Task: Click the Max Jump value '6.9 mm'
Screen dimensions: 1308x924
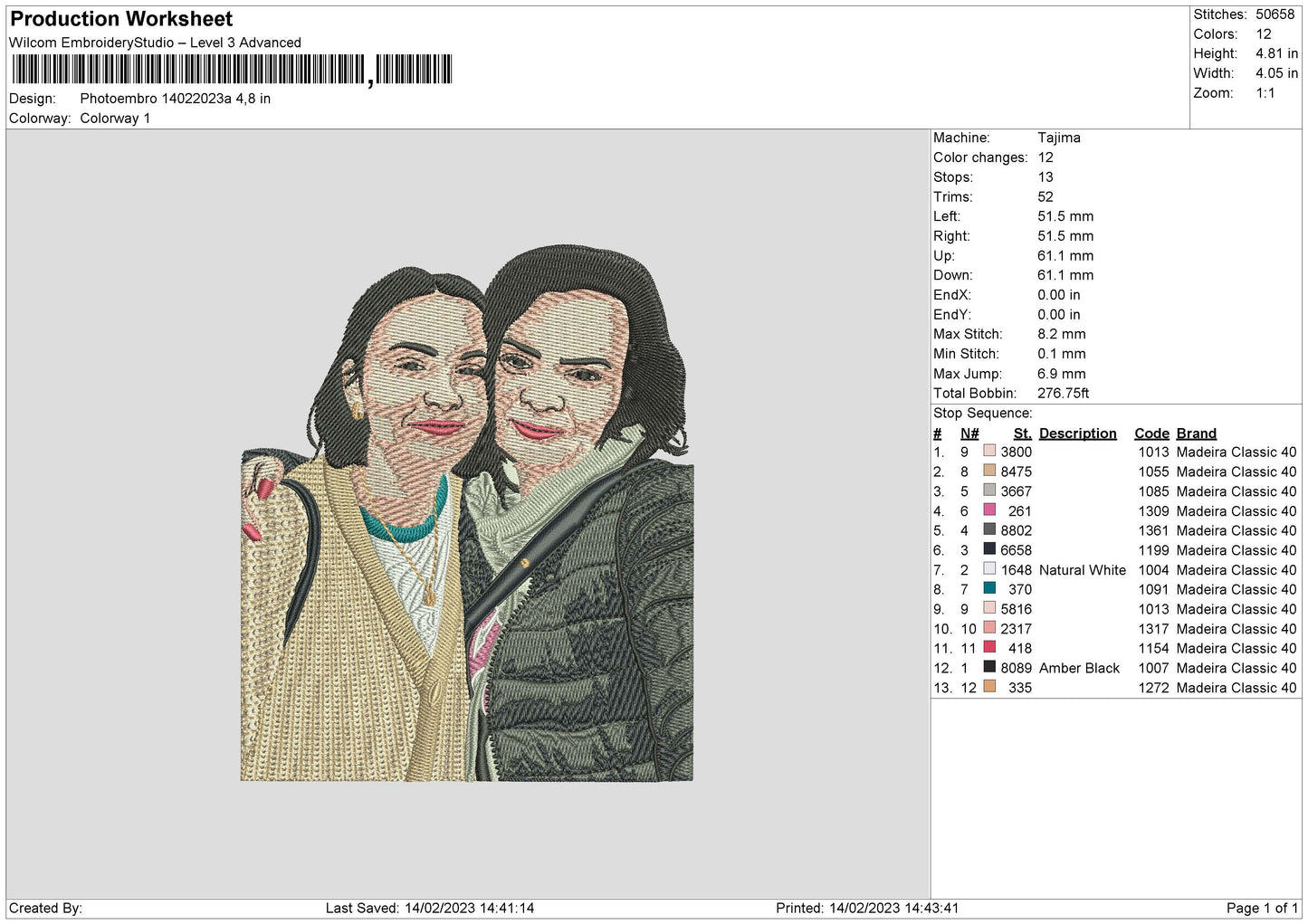Action: click(x=1062, y=374)
